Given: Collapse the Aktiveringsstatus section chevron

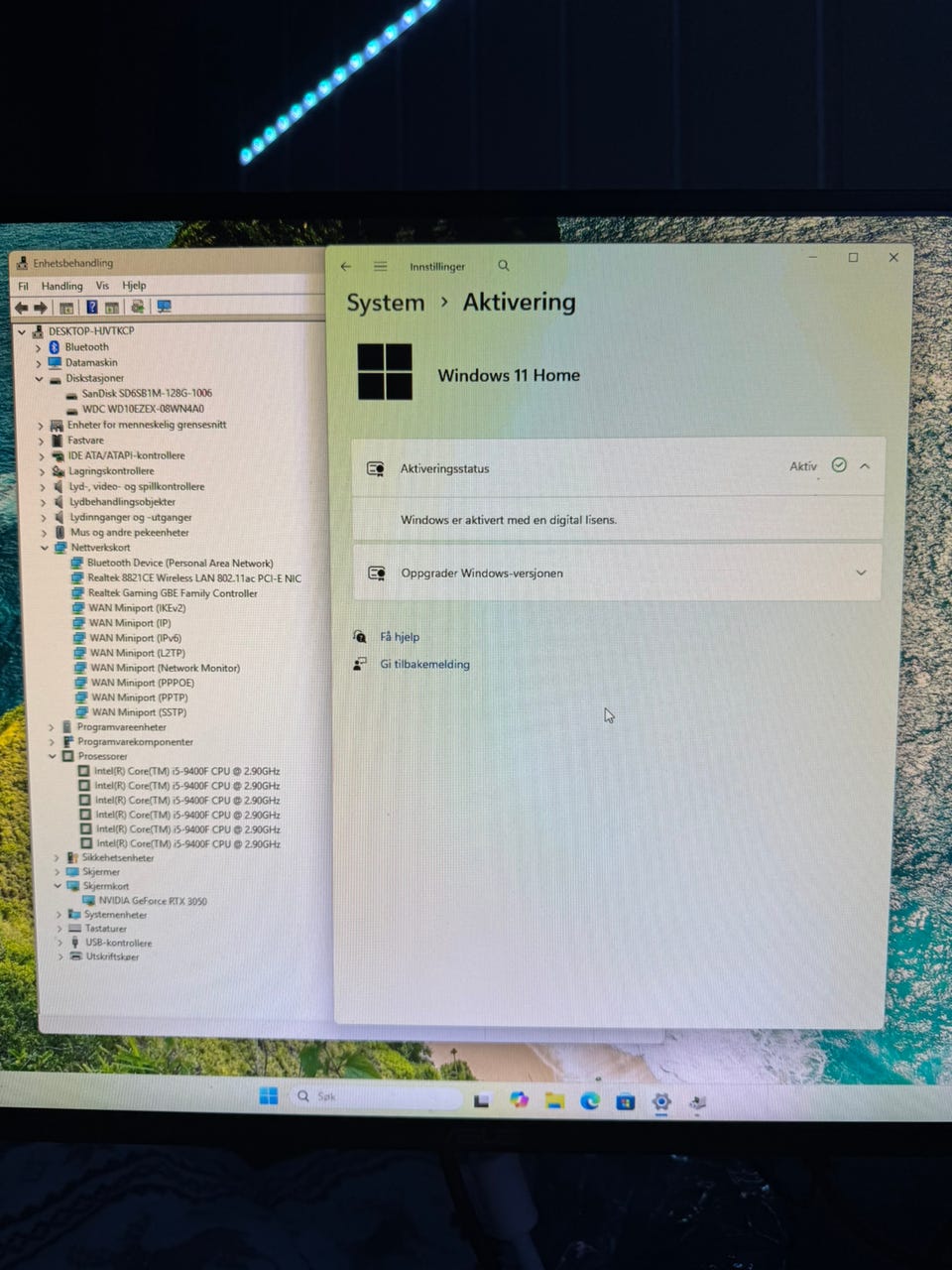Looking at the screenshot, I should pos(865,466).
